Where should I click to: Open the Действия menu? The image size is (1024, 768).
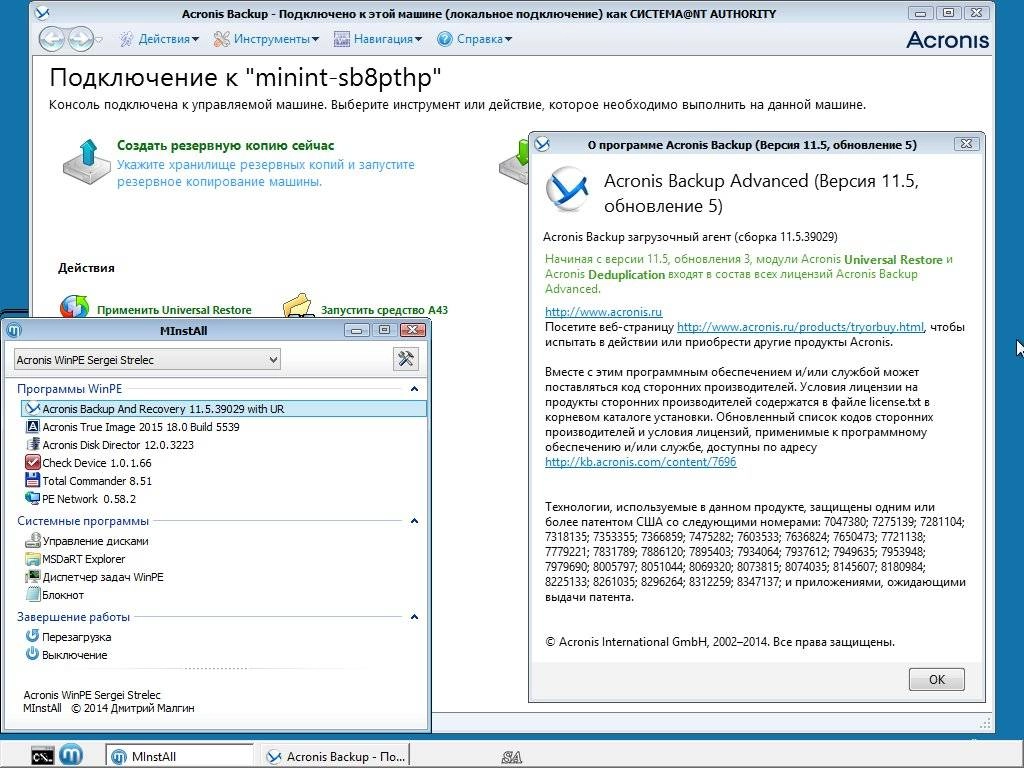pos(159,39)
